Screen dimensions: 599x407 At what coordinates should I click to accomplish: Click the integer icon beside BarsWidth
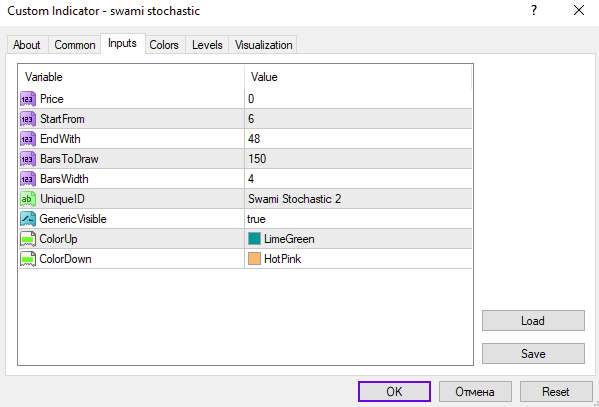[x=28, y=179]
